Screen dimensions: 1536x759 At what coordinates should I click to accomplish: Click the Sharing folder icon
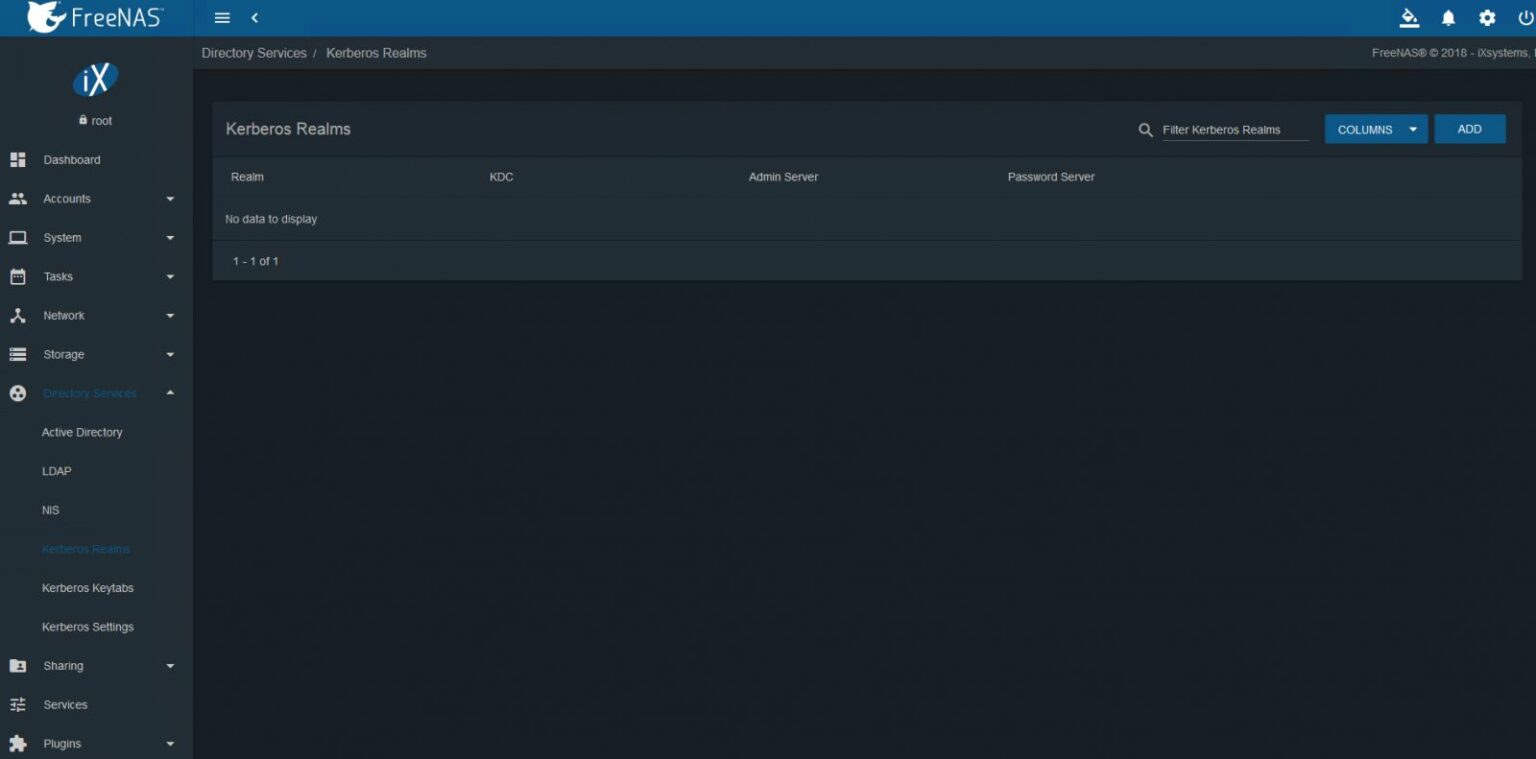(17, 666)
